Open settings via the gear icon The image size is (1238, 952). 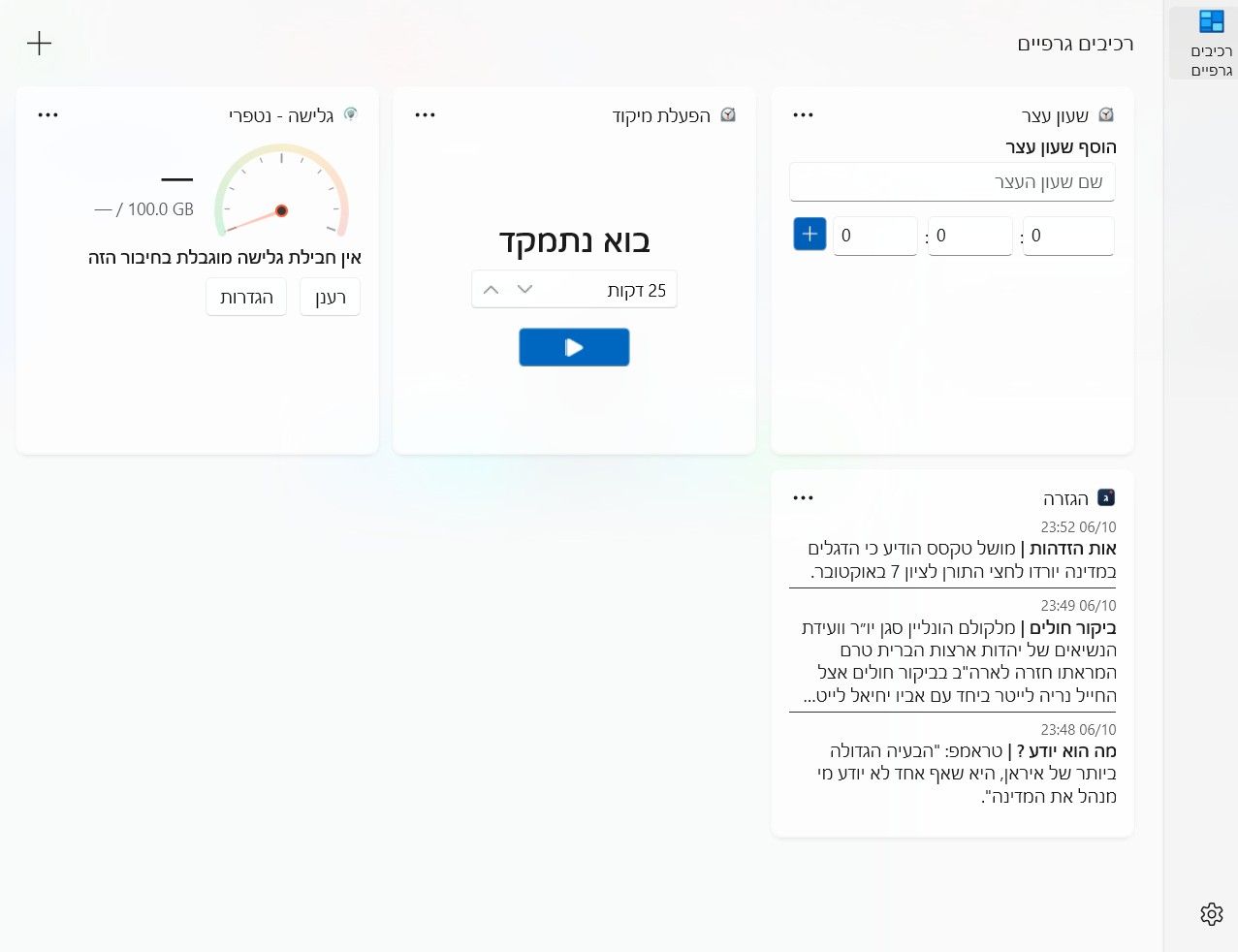(1211, 914)
